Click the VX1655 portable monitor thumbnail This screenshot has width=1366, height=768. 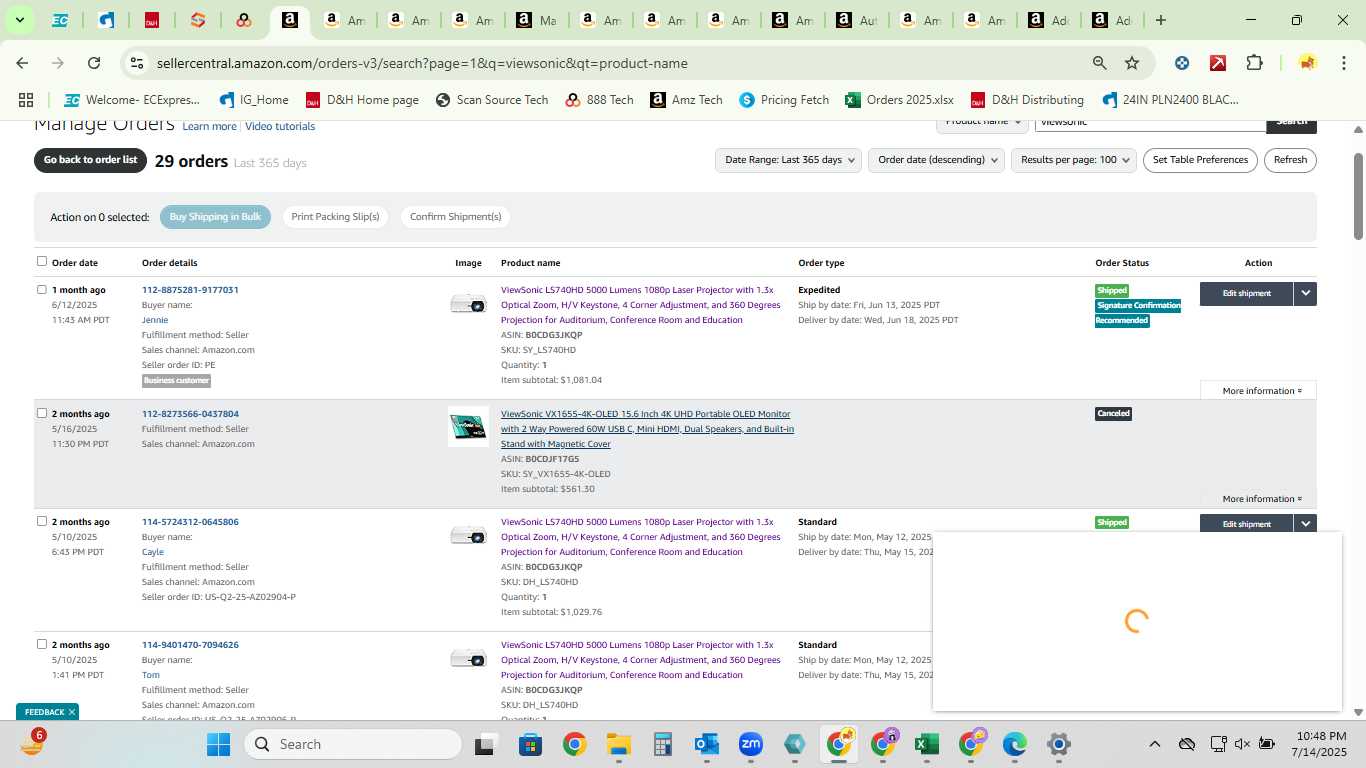(x=468, y=427)
